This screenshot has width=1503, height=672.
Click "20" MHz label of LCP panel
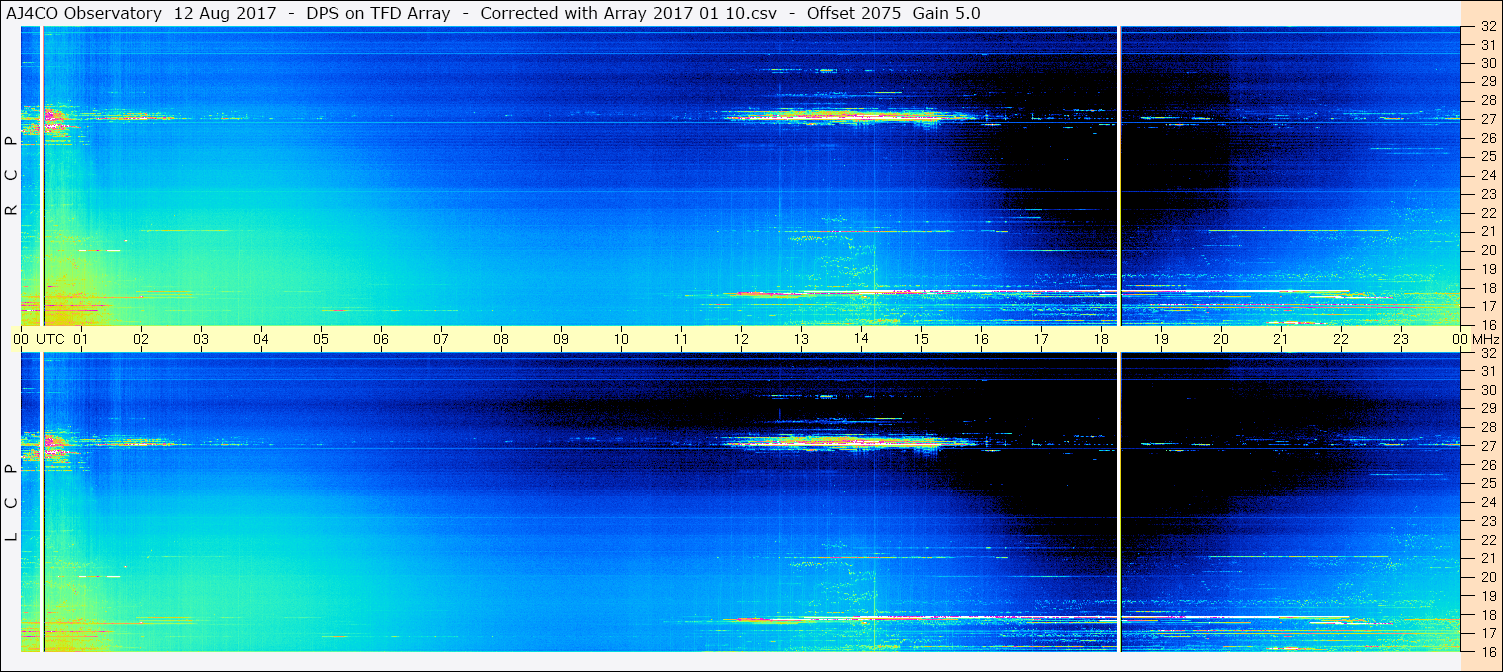point(1487,577)
